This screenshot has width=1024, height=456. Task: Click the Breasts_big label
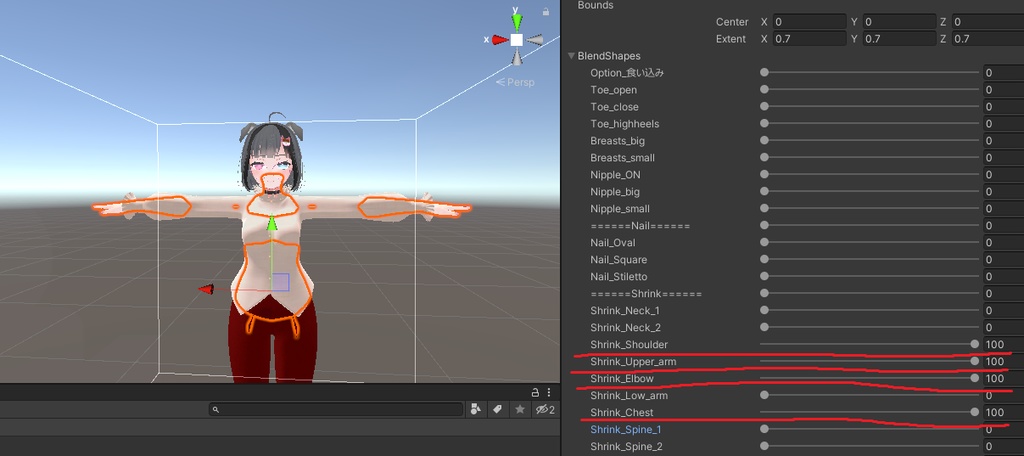pyautogui.click(x=617, y=140)
